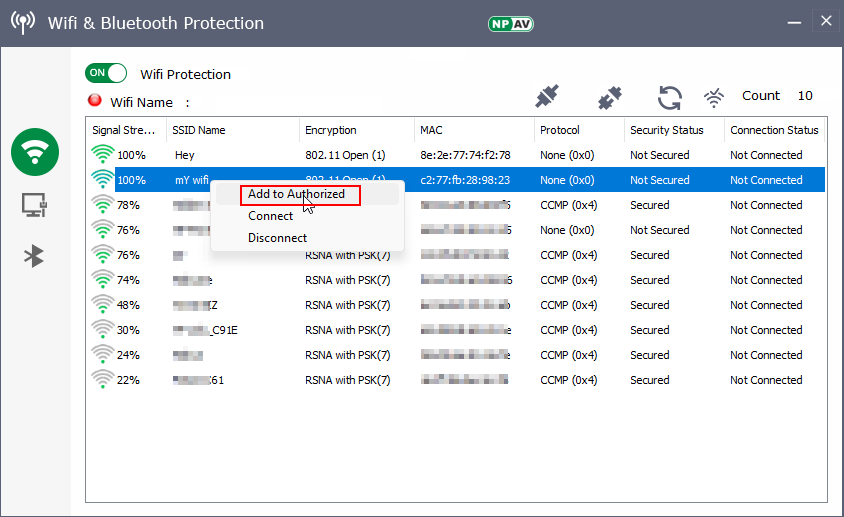Click the disconnected plug icon

609,97
